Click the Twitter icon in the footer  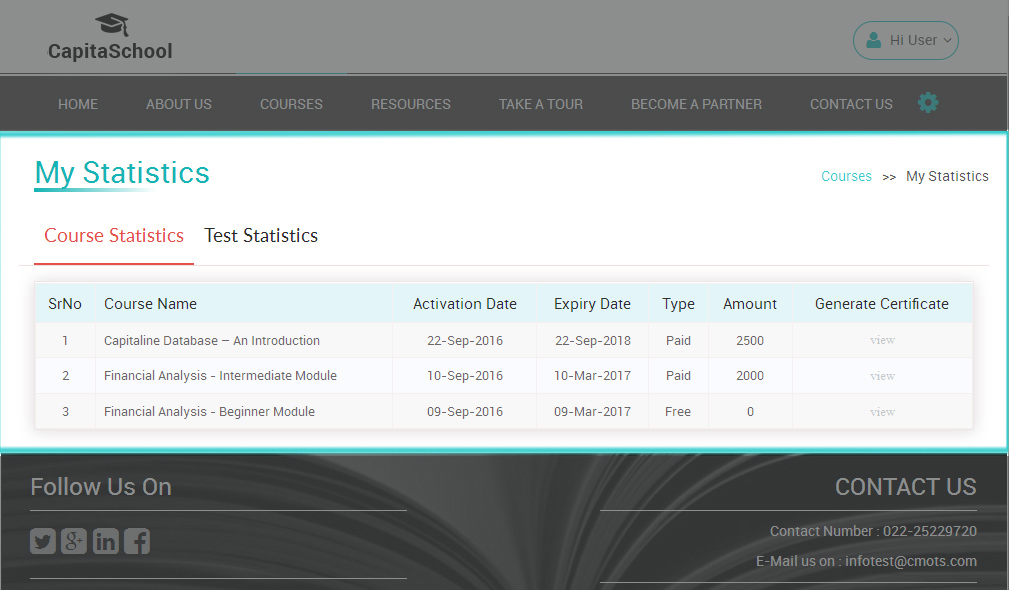(42, 541)
